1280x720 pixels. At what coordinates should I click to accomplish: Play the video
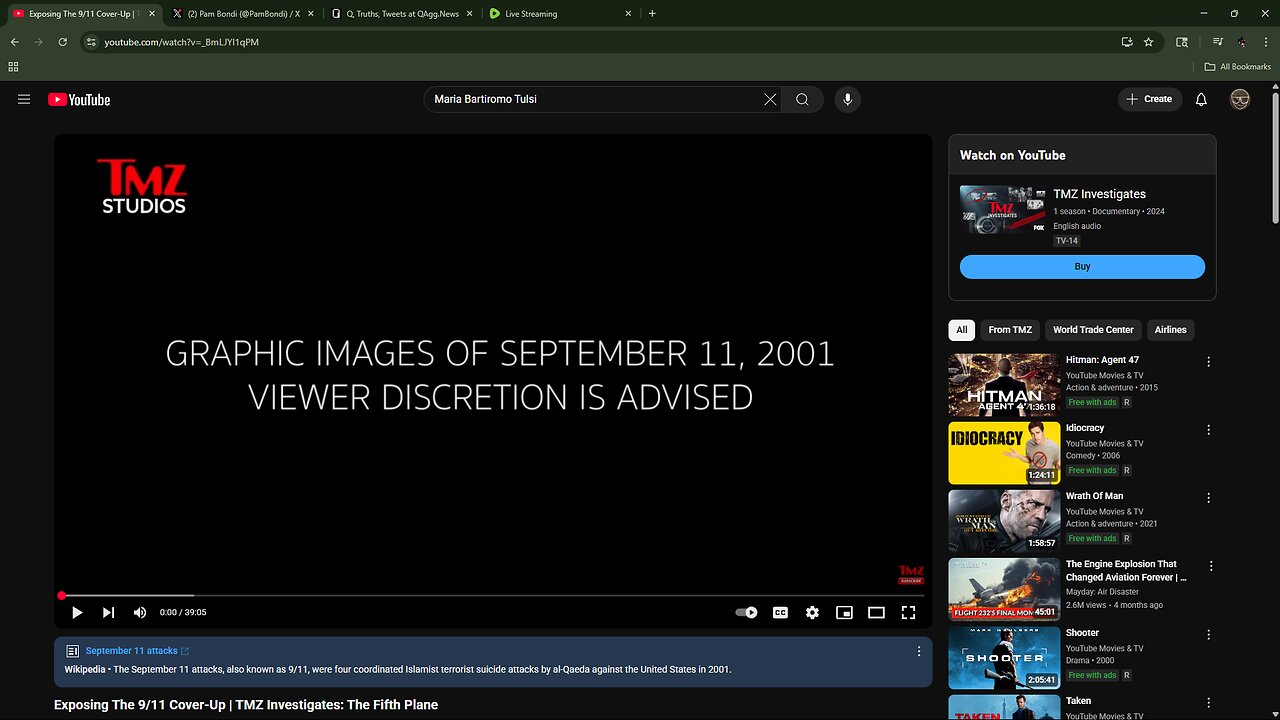pyautogui.click(x=77, y=612)
